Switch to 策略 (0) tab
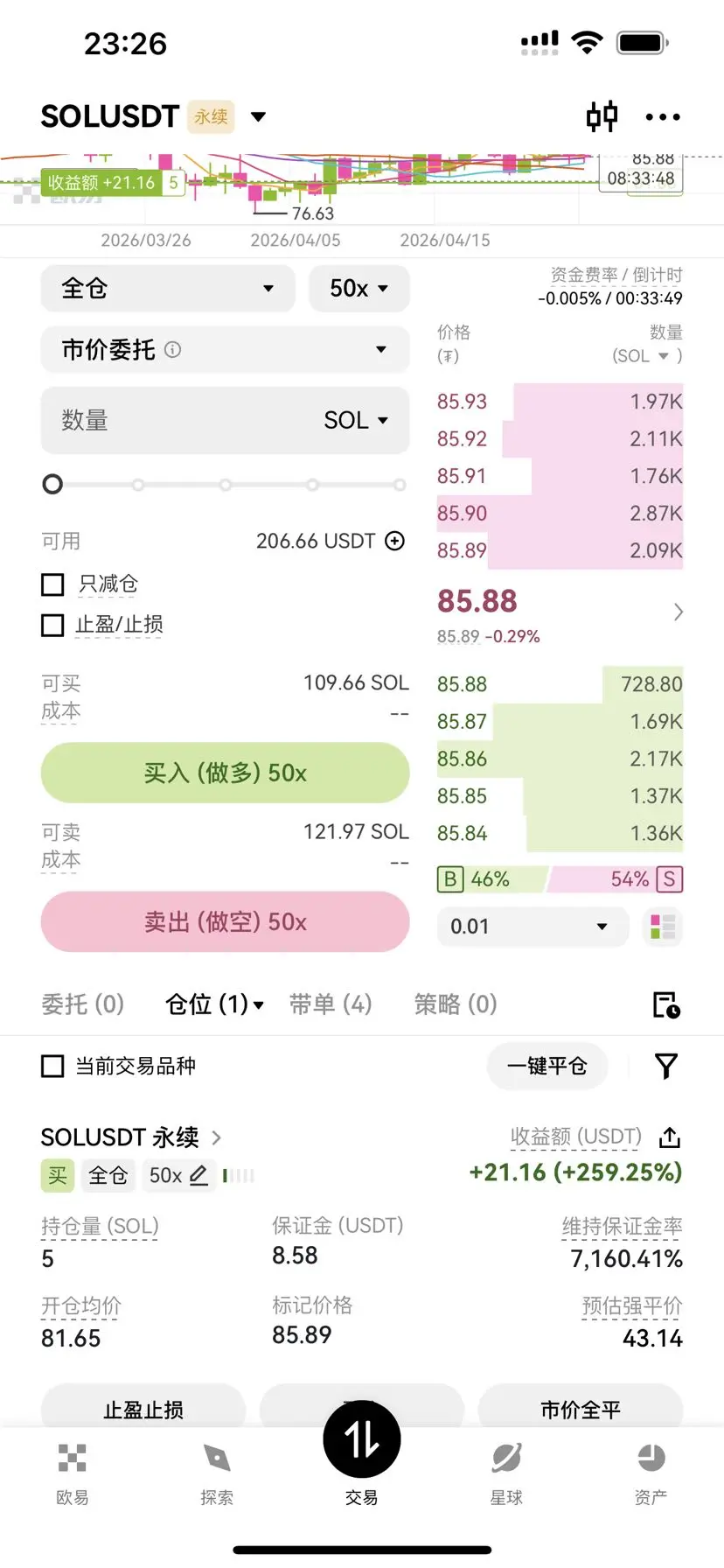This screenshot has width=724, height=1568. pos(456,1004)
